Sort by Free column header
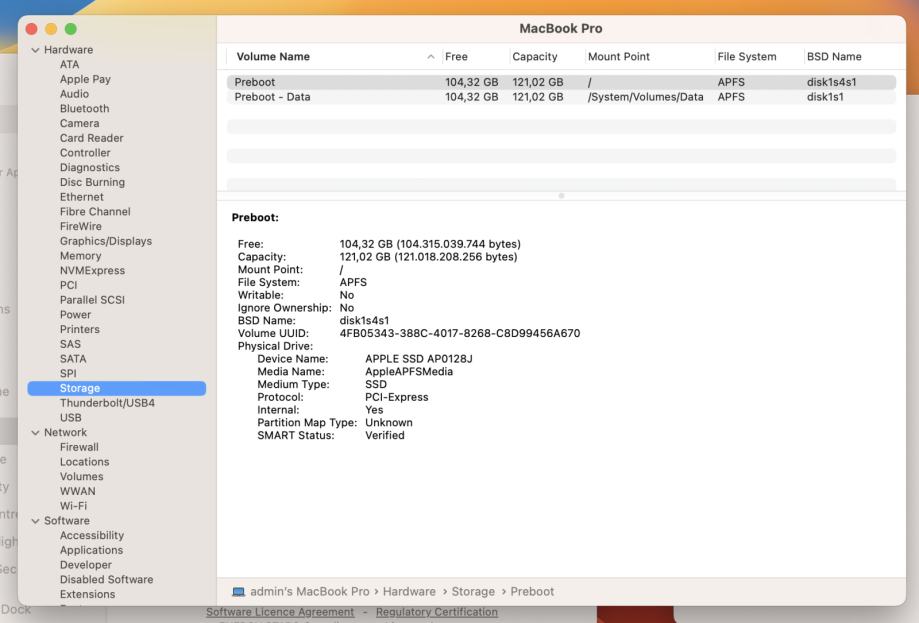Image resolution: width=919 pixels, height=623 pixels. pyautogui.click(x=456, y=57)
